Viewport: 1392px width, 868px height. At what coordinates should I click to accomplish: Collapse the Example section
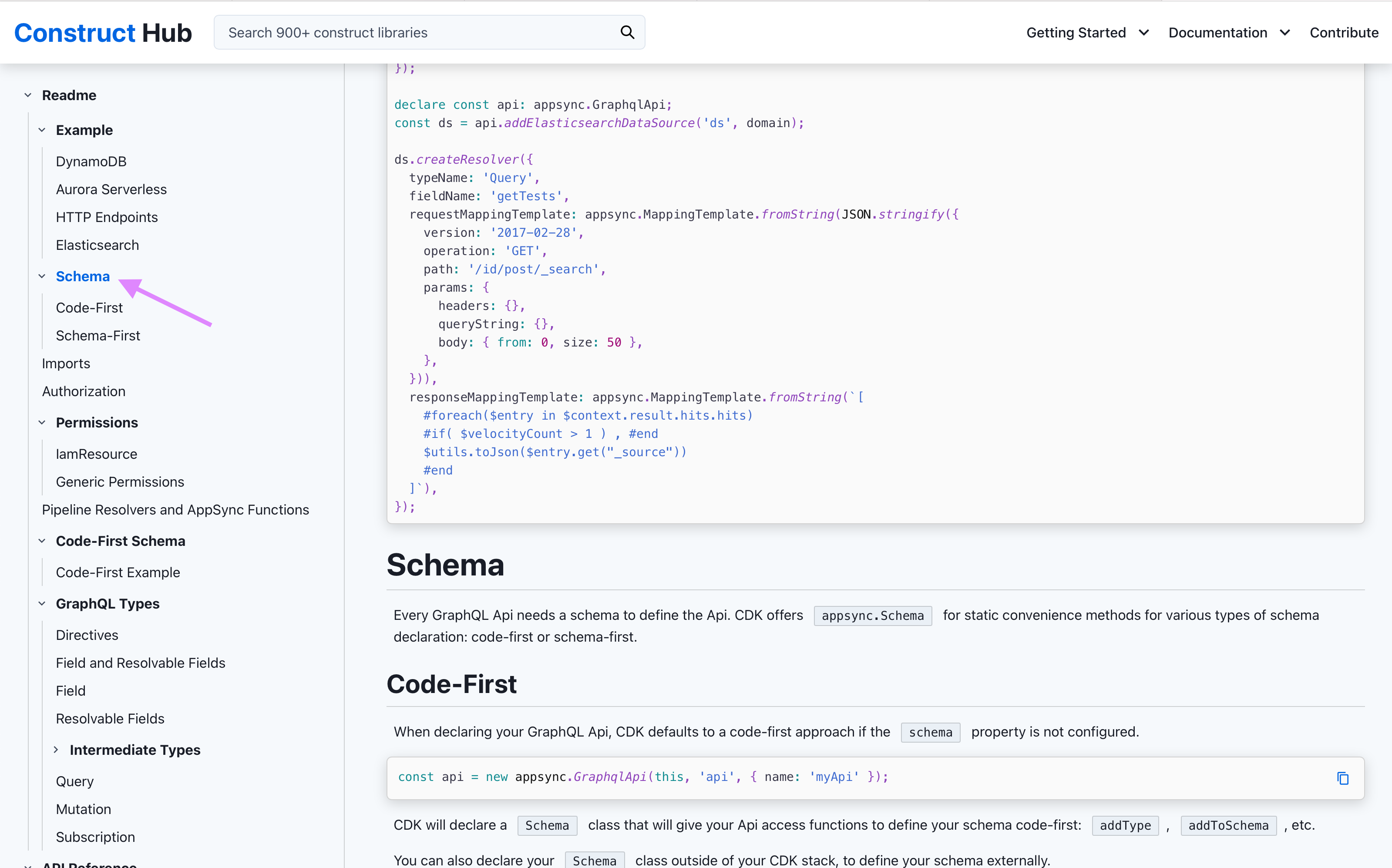click(x=42, y=130)
